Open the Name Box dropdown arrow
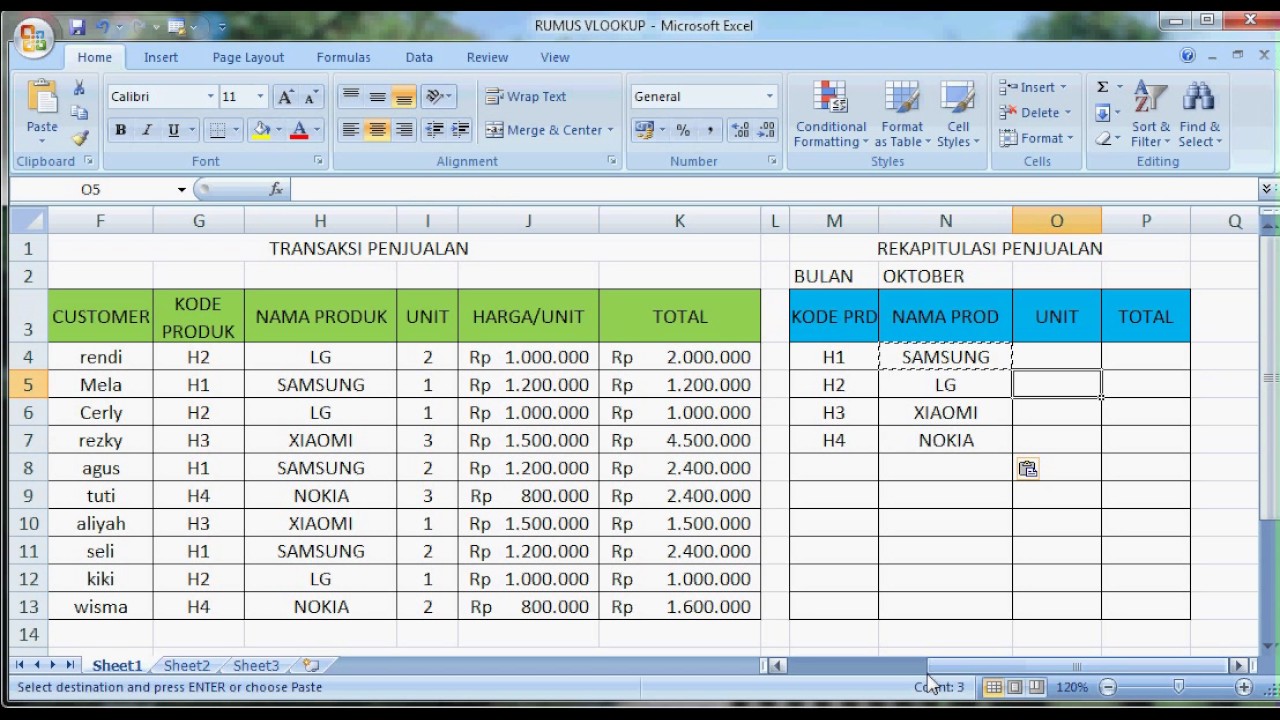 [x=182, y=189]
